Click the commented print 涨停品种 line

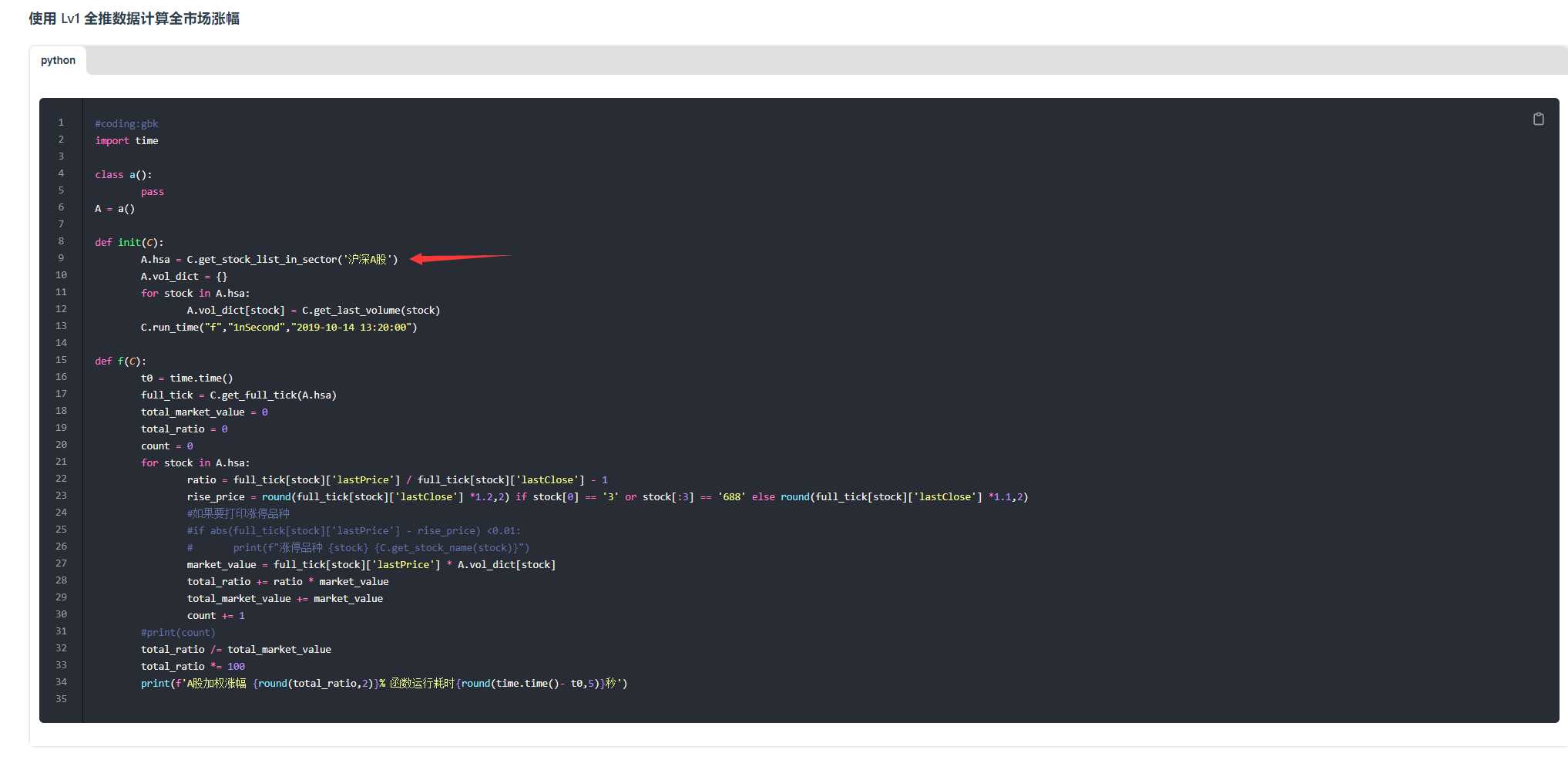click(x=358, y=547)
